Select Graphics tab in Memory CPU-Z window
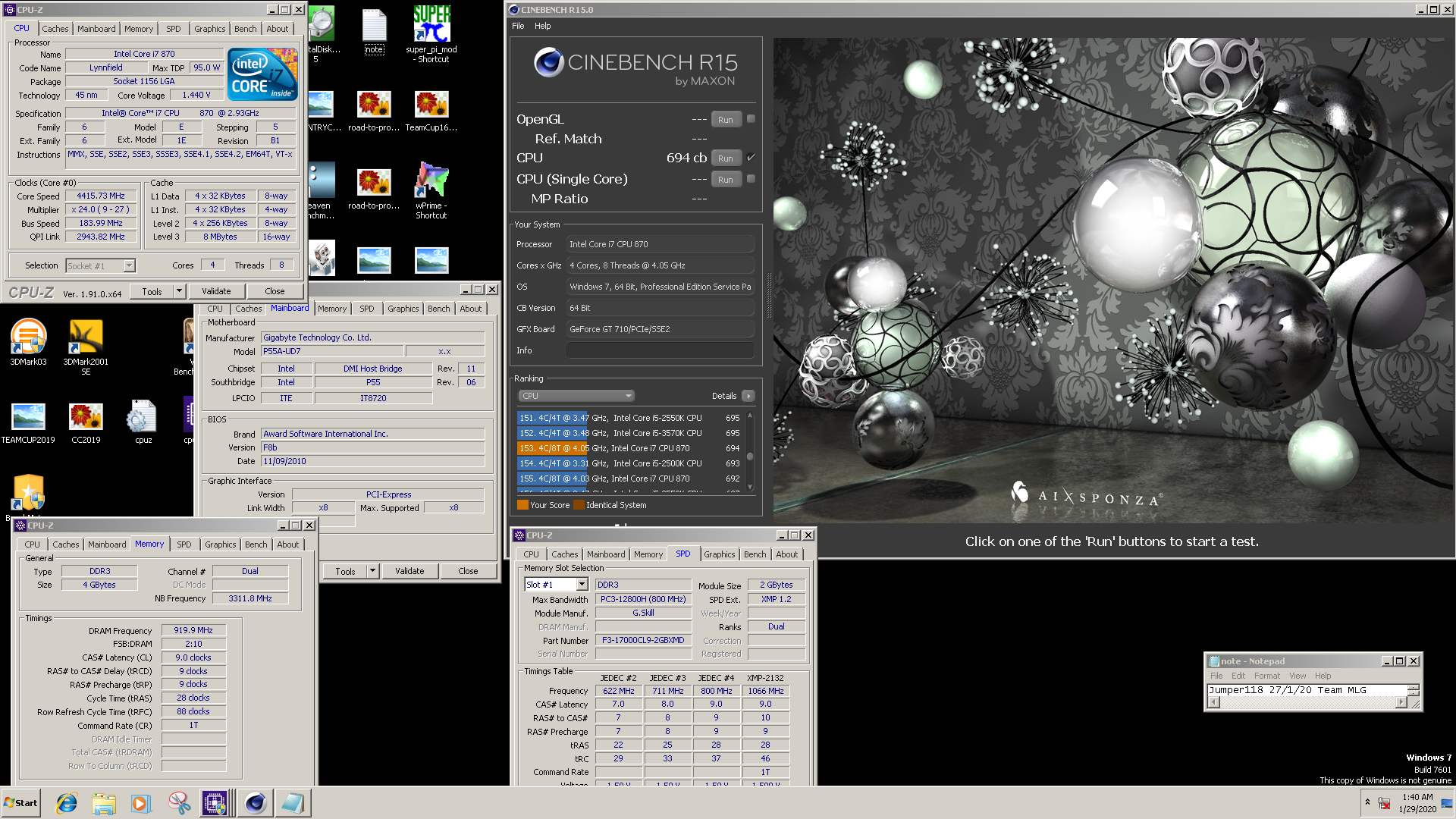 (x=220, y=544)
